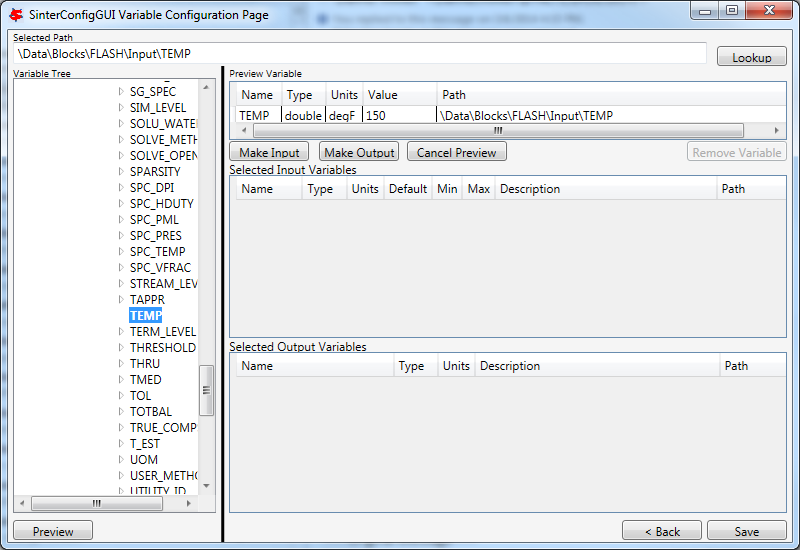
Task: Save the variable configuration
Action: (x=746, y=531)
